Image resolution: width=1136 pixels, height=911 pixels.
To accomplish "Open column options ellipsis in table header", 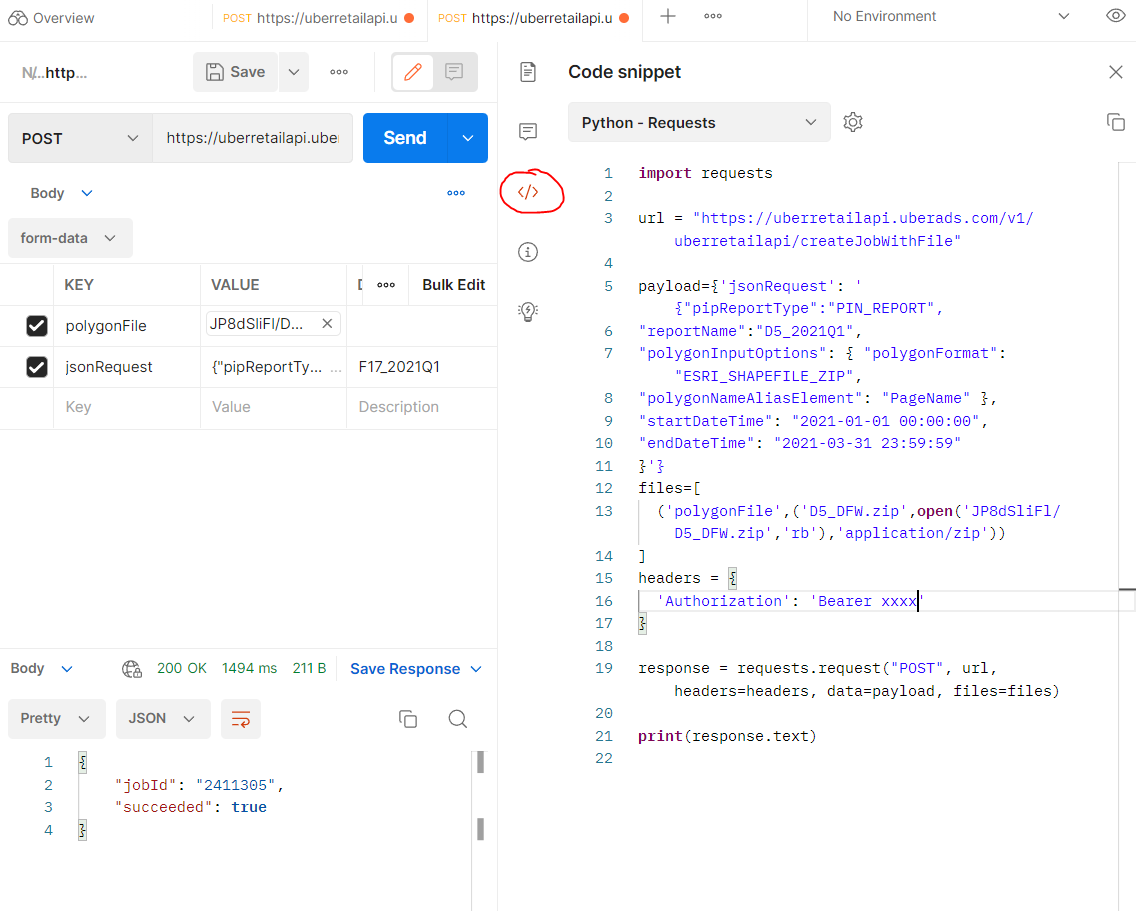I will [386, 285].
